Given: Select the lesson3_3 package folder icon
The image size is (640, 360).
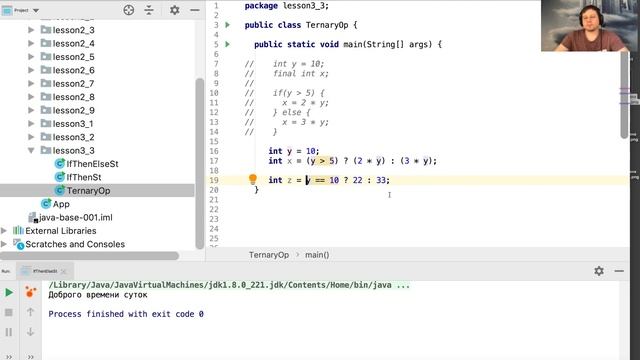Looking at the screenshot, I should tap(46, 150).
